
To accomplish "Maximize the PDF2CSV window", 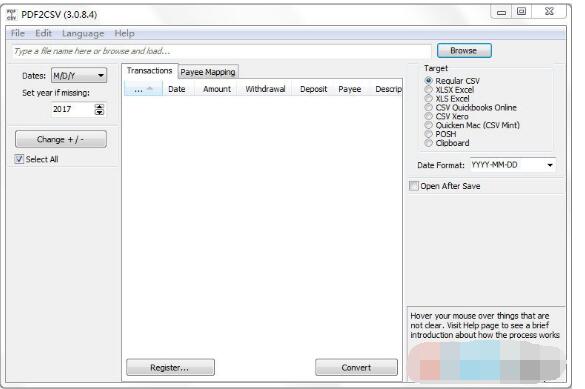I will pos(521,12).
